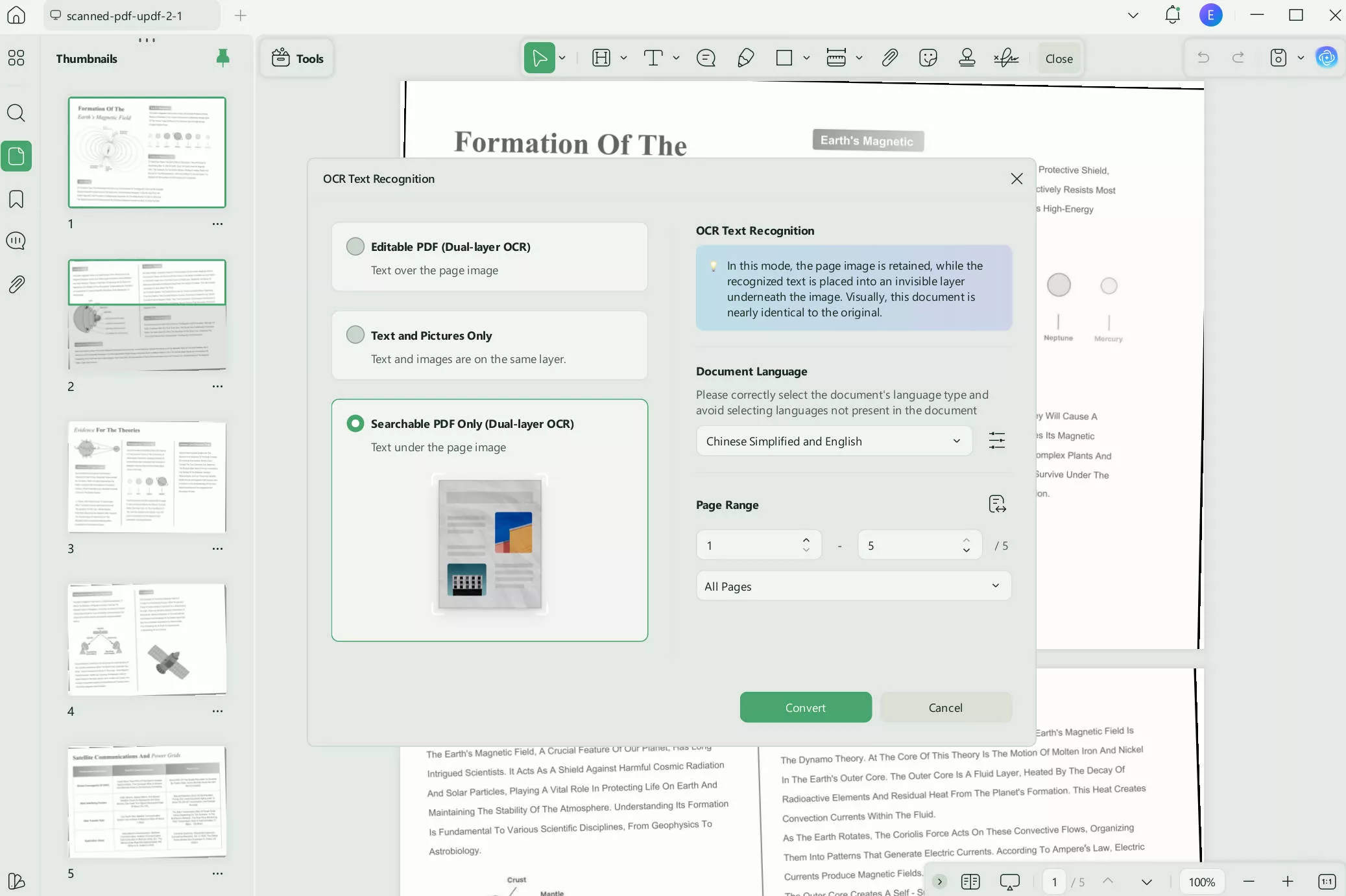Open the selection tool dropdown arrow

tap(562, 58)
